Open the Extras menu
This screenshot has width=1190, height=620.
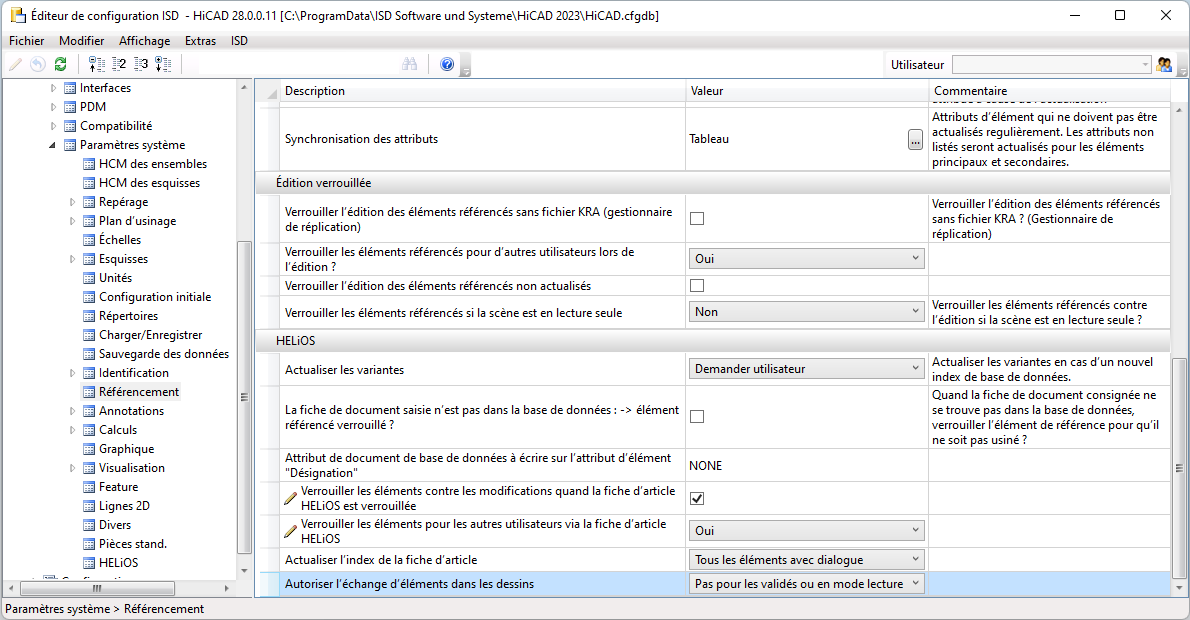(200, 41)
